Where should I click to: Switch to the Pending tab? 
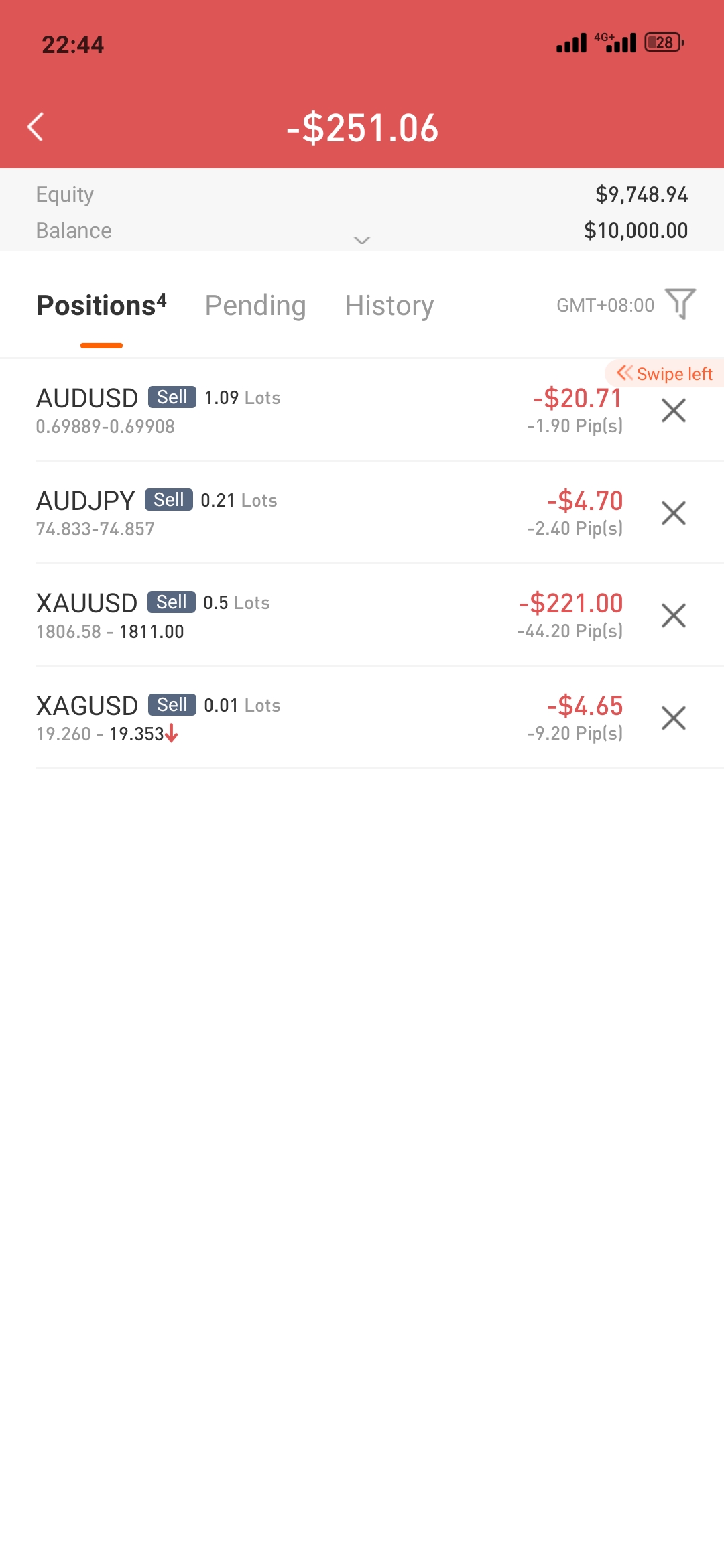[x=255, y=306]
